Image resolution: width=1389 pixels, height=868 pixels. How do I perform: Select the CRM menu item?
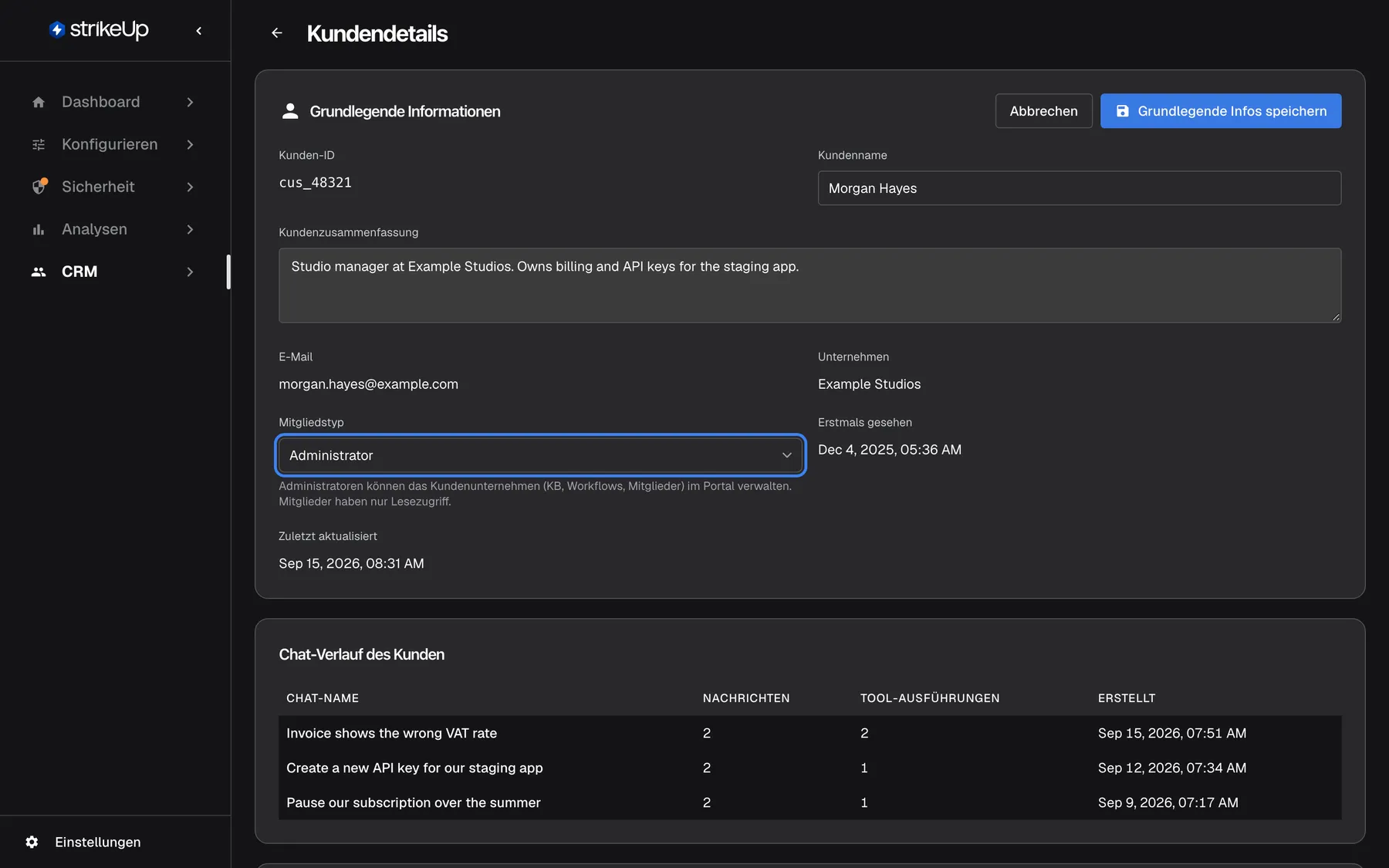(x=115, y=272)
